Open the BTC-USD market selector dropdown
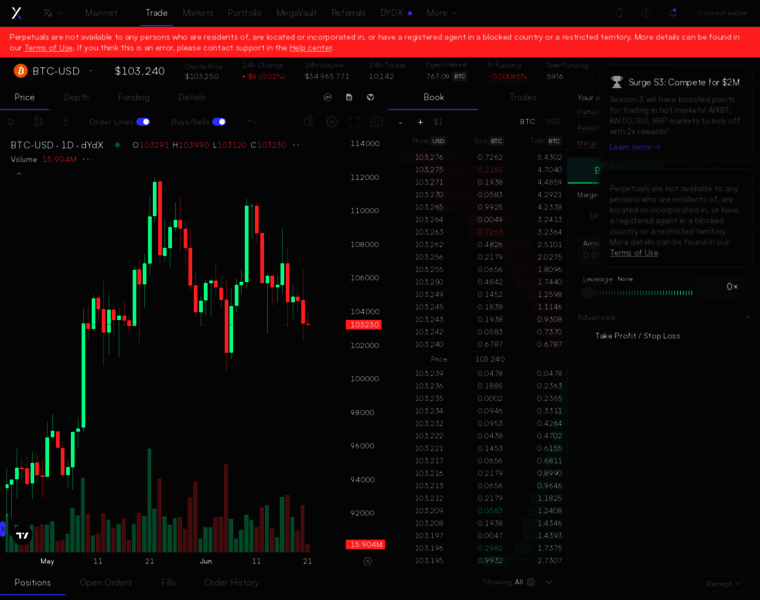The image size is (760, 600). click(52, 71)
